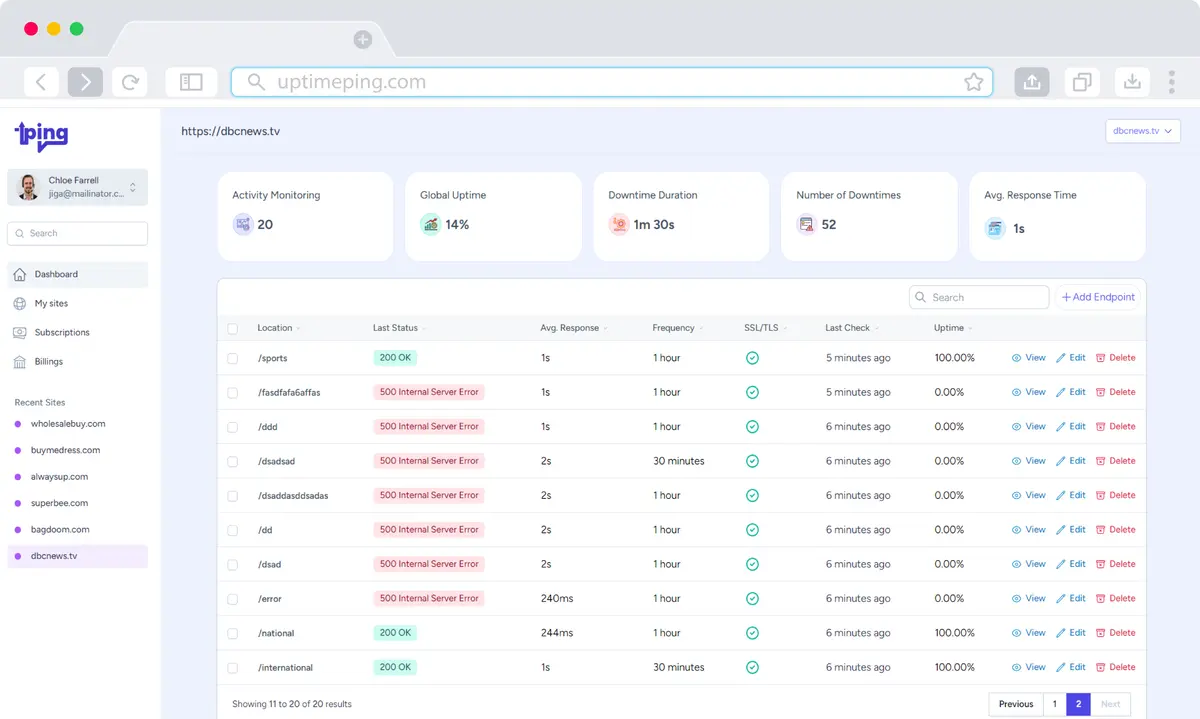The image size is (1200, 719).
Task: Delete the /error endpoint
Action: coord(1115,598)
